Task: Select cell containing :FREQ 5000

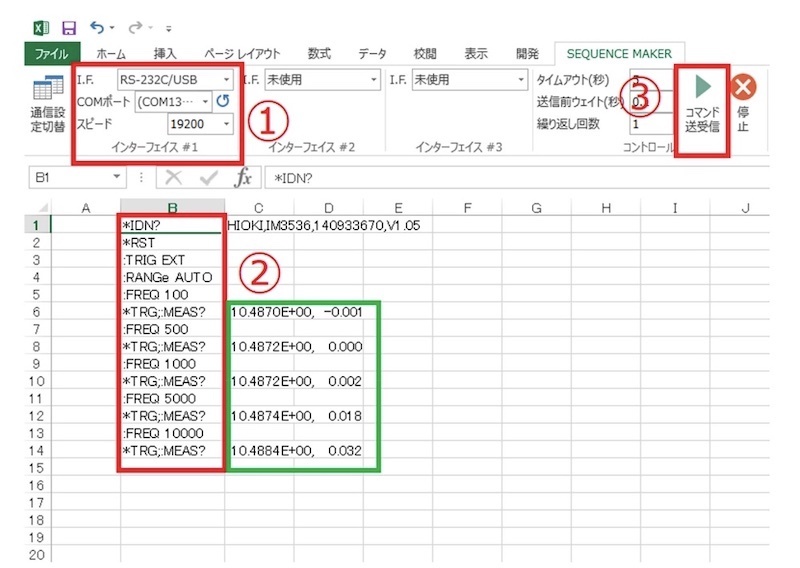Action: [172, 399]
